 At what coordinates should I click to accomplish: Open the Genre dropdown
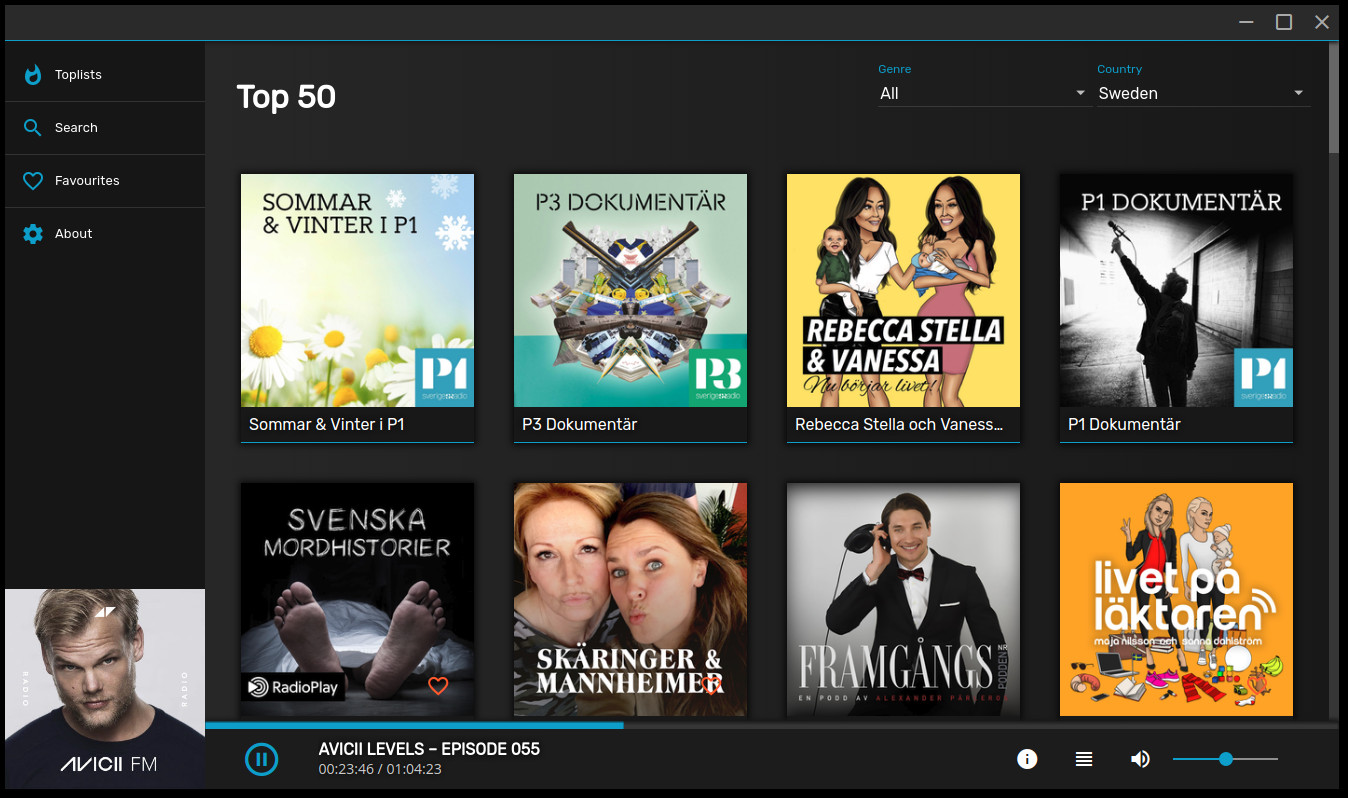pos(983,93)
